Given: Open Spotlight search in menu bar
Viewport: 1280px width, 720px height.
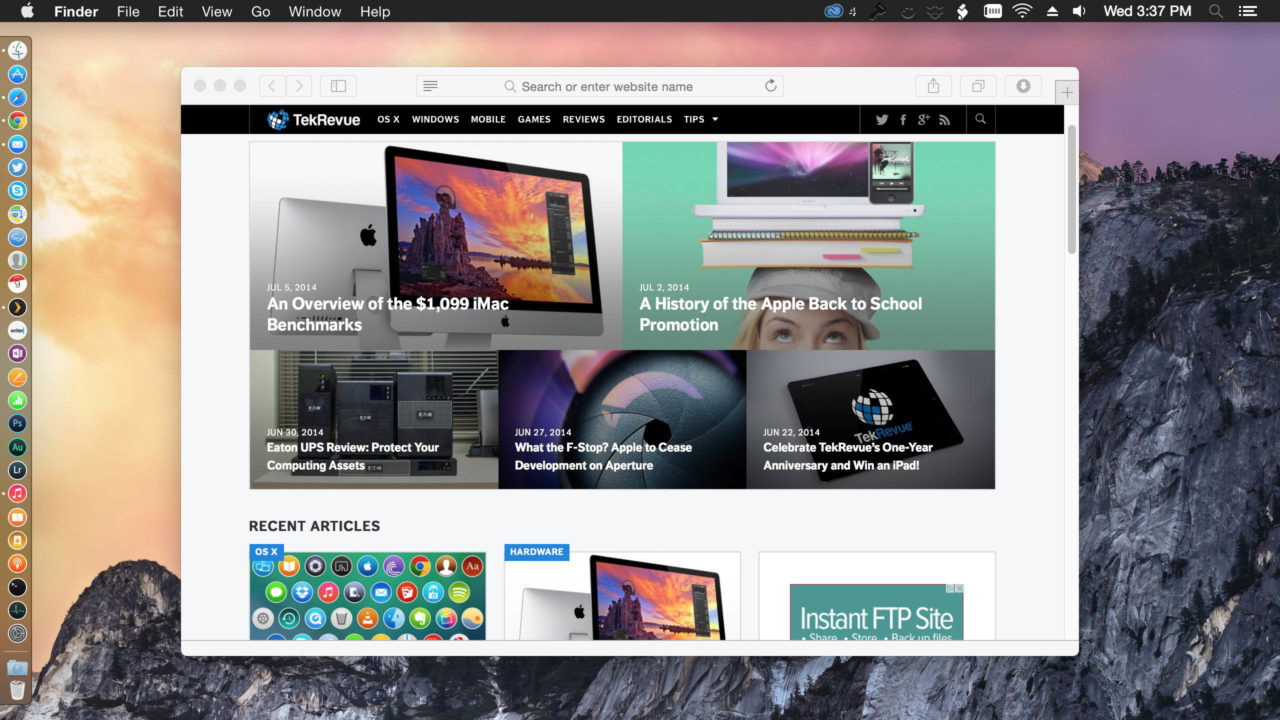Looking at the screenshot, I should pos(1216,11).
